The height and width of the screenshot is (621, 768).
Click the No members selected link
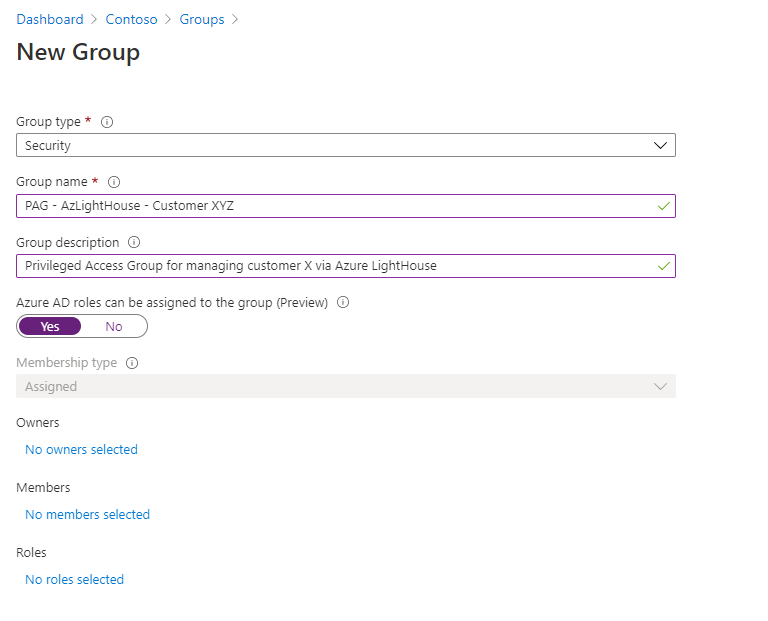point(87,515)
